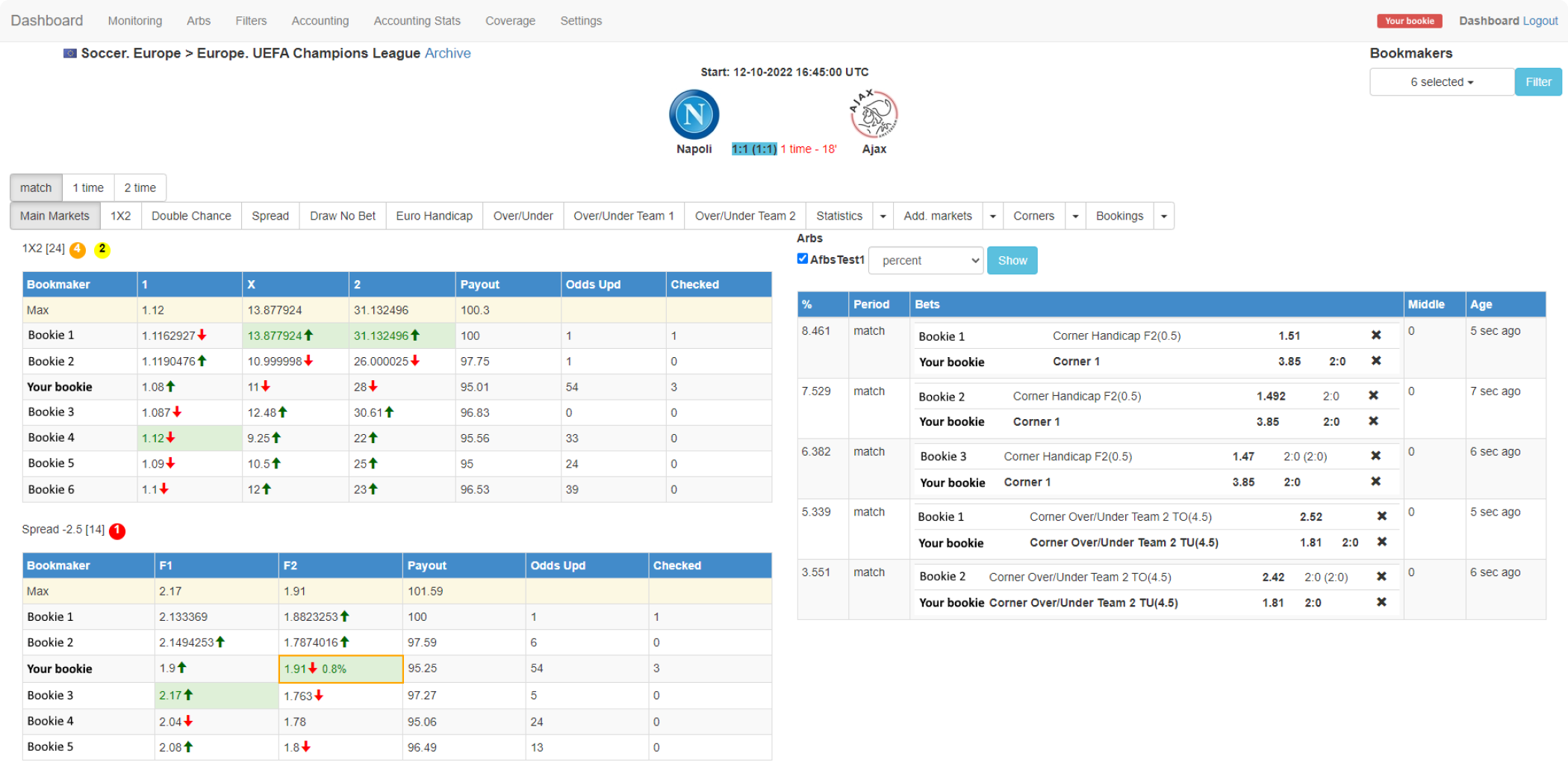Open Settings in top navigation
Screen dimensions: 1568x768
tap(581, 21)
